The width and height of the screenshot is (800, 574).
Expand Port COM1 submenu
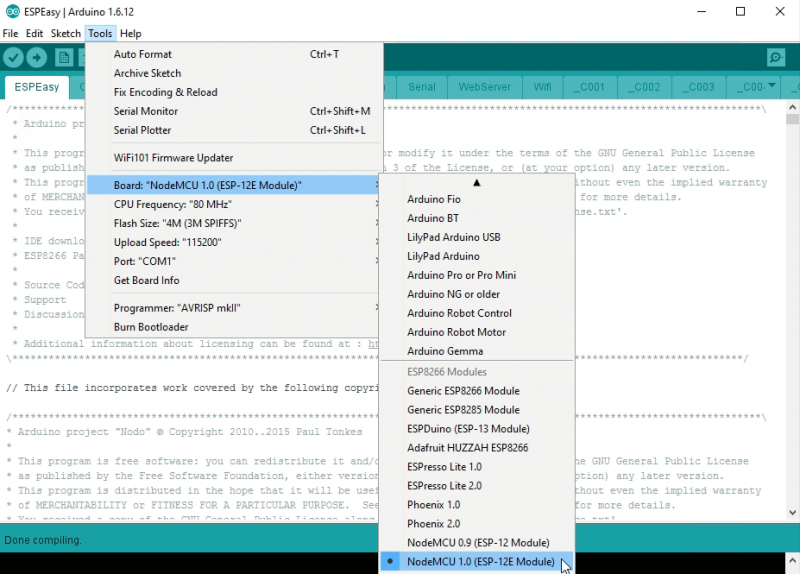(233, 261)
